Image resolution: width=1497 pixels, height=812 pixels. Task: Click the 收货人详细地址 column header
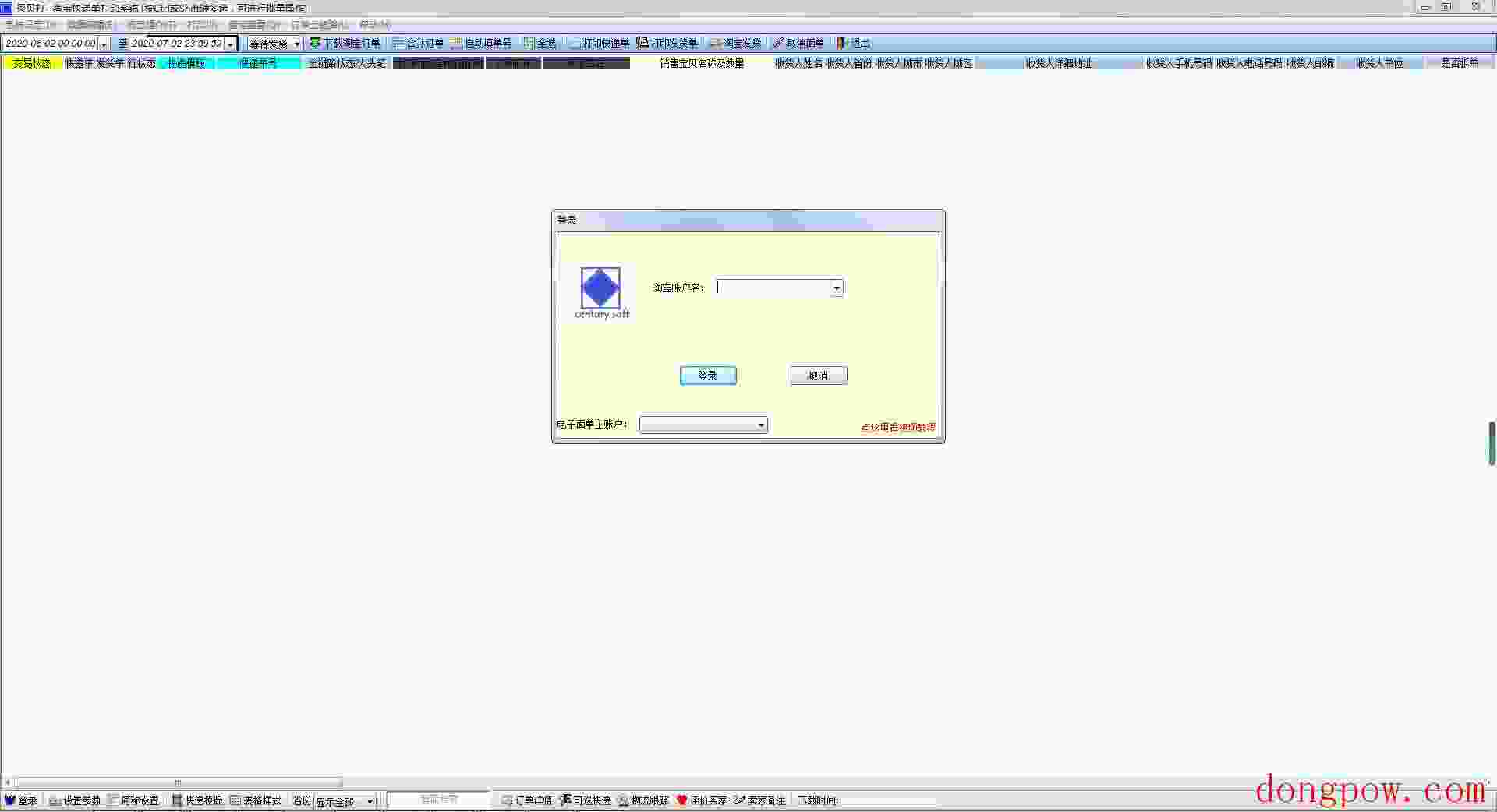(1059, 63)
